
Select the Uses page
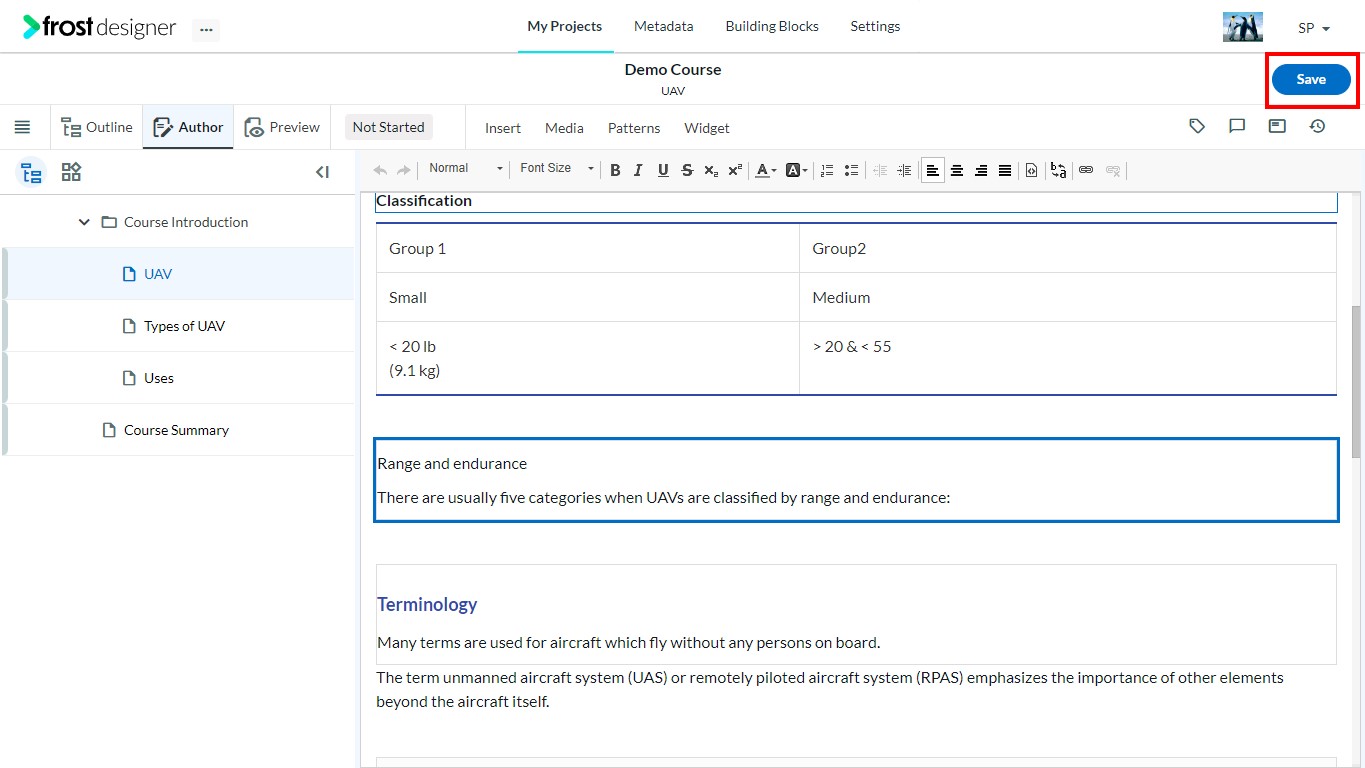(x=178, y=378)
